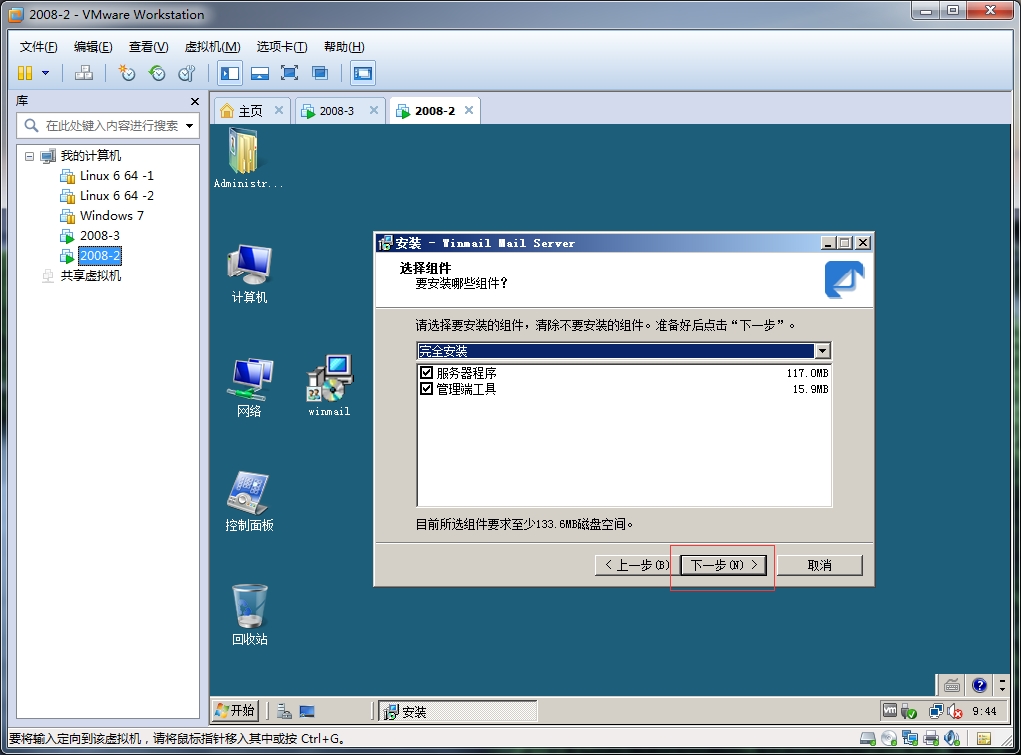Uncheck the 管理端工具 component checkbox

coord(427,389)
